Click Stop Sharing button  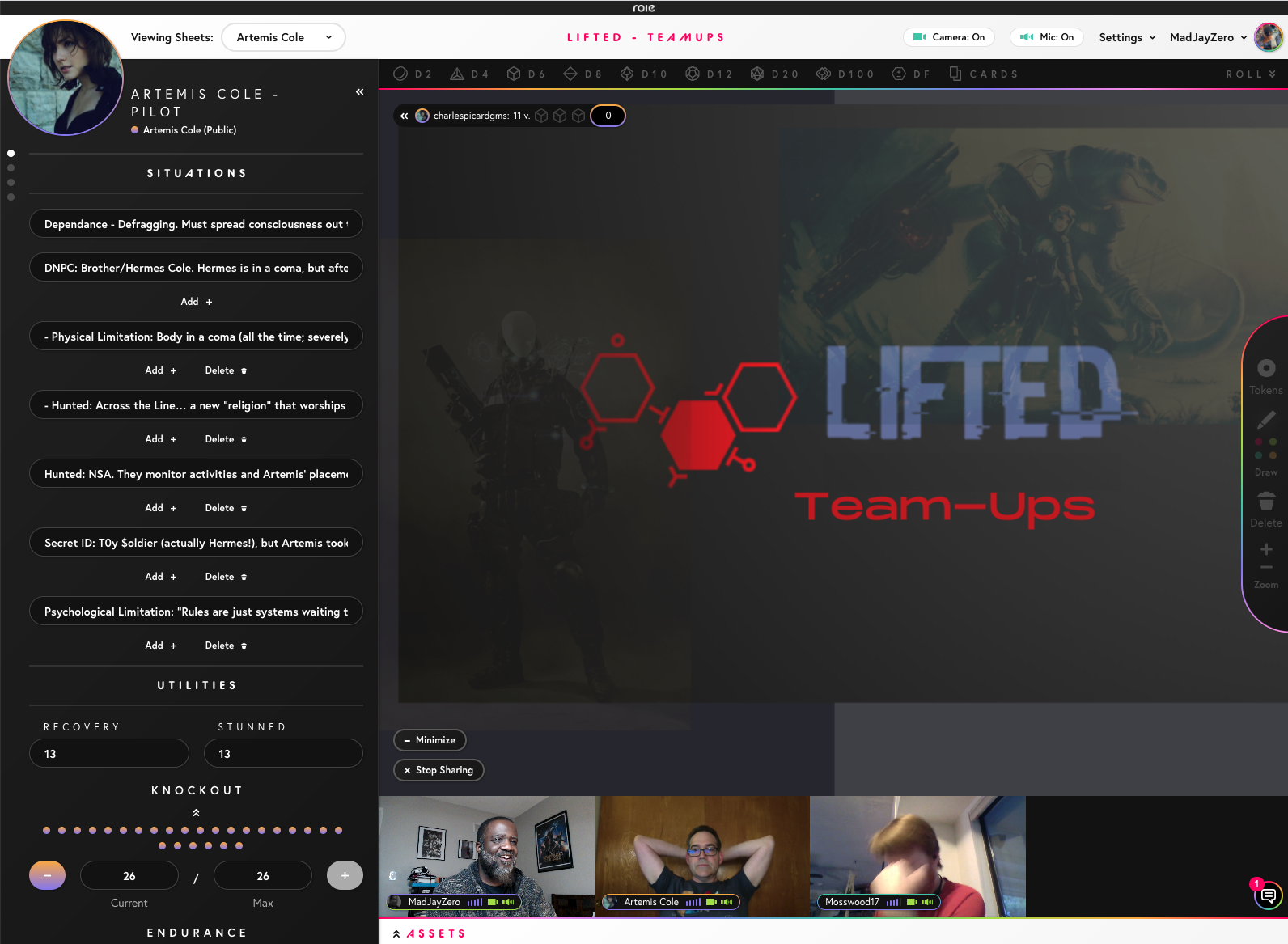(x=439, y=770)
